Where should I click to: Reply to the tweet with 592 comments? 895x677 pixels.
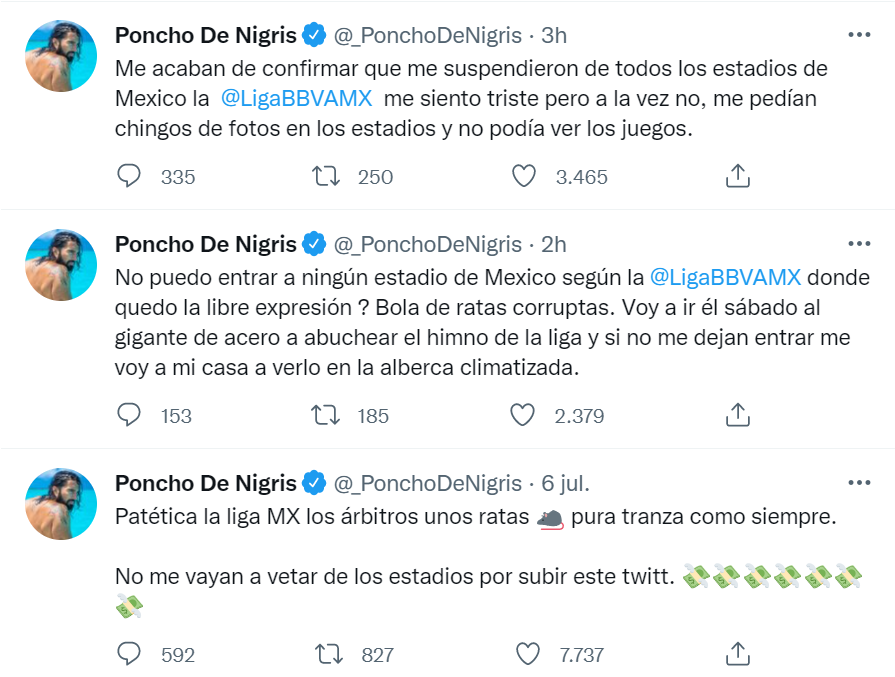point(129,655)
